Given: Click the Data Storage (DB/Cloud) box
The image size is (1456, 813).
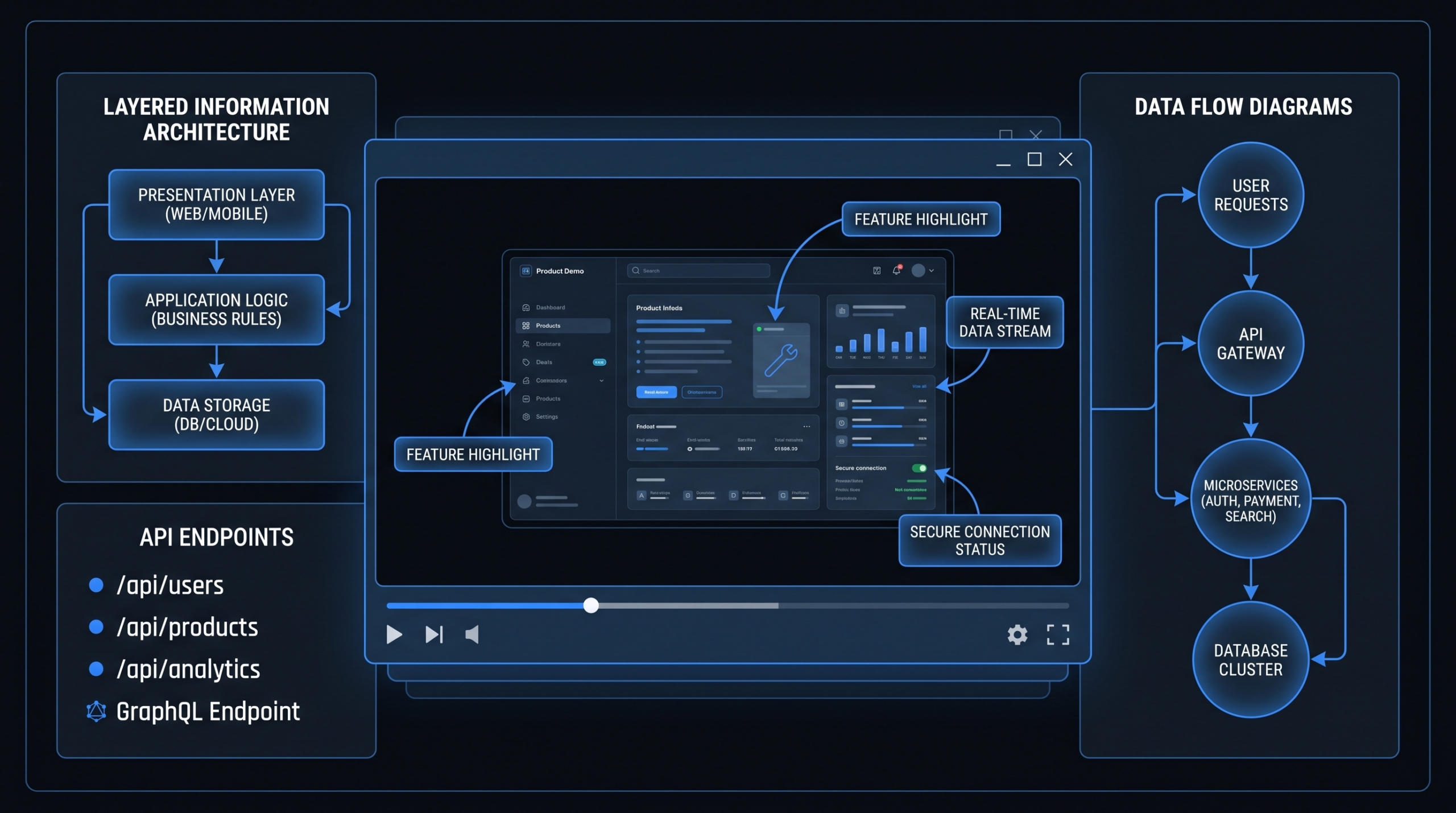Looking at the screenshot, I should click(x=217, y=415).
